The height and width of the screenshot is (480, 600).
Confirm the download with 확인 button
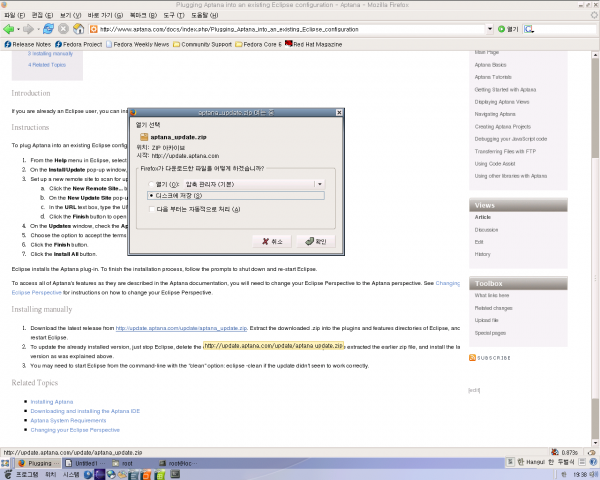click(x=316, y=241)
